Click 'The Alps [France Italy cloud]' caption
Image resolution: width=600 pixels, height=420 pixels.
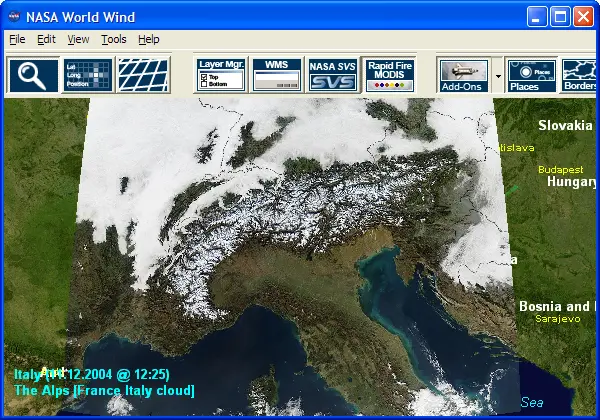coord(104,391)
